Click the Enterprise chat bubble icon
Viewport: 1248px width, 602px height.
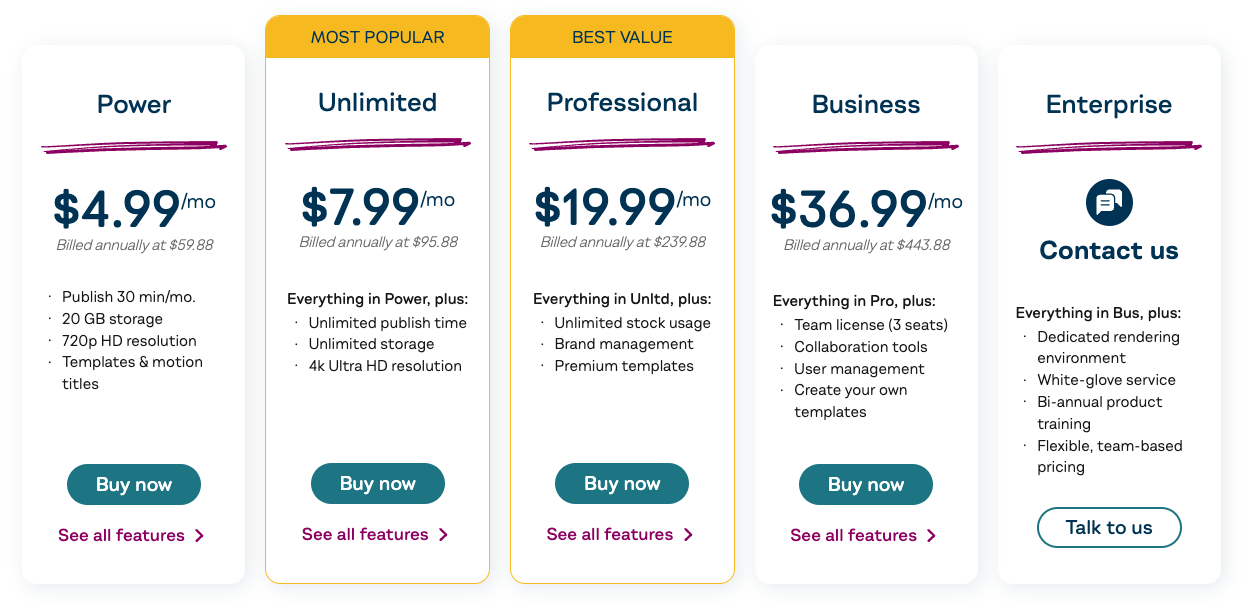(1109, 203)
